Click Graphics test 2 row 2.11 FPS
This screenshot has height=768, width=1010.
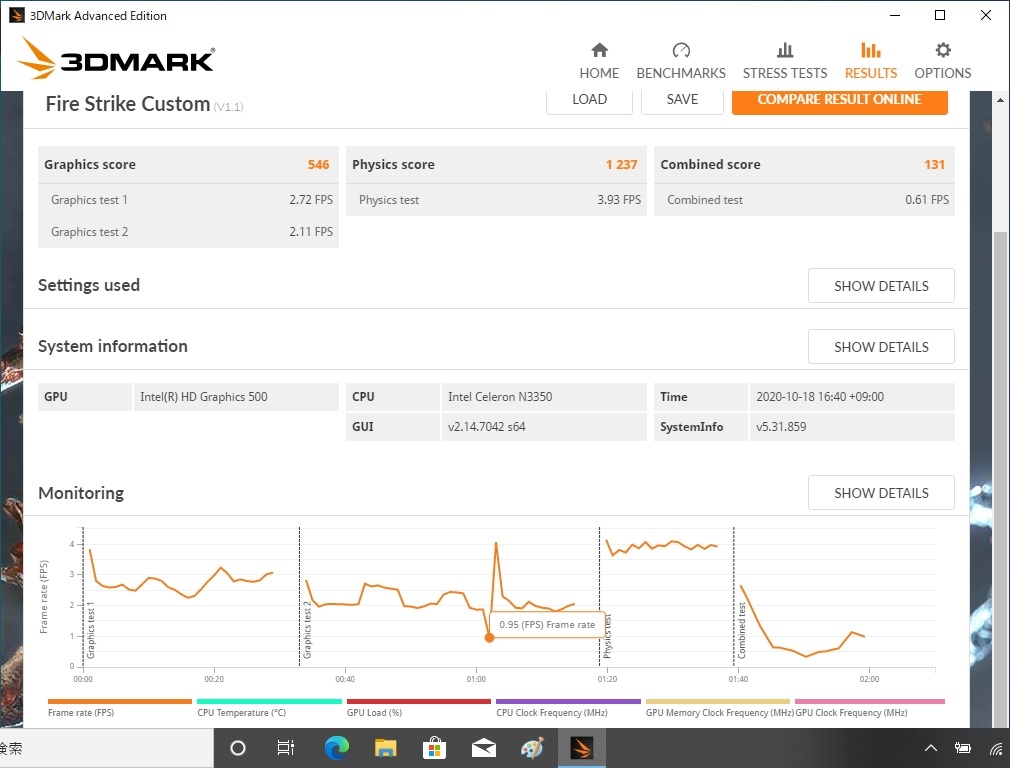(x=188, y=231)
